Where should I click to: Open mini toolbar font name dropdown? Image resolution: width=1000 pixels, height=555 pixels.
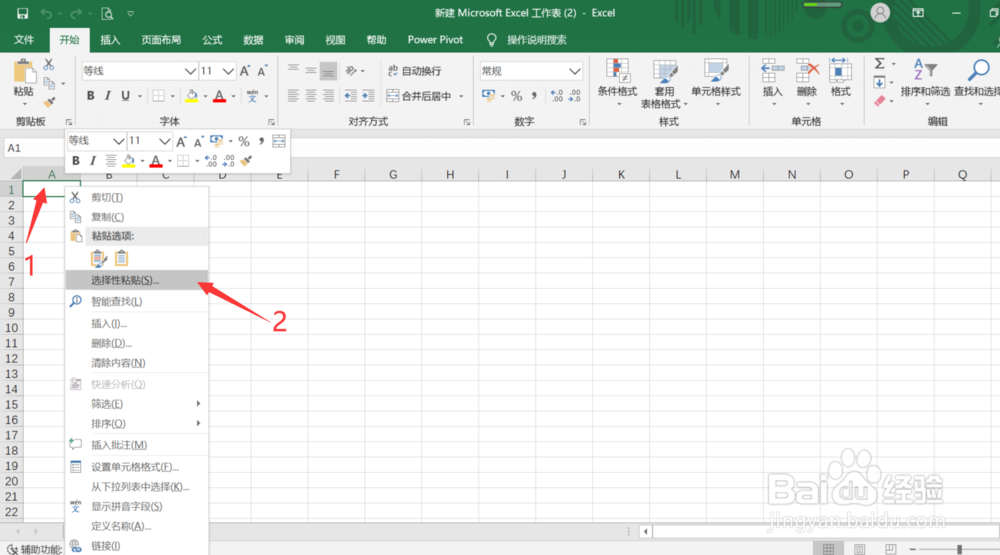(118, 141)
